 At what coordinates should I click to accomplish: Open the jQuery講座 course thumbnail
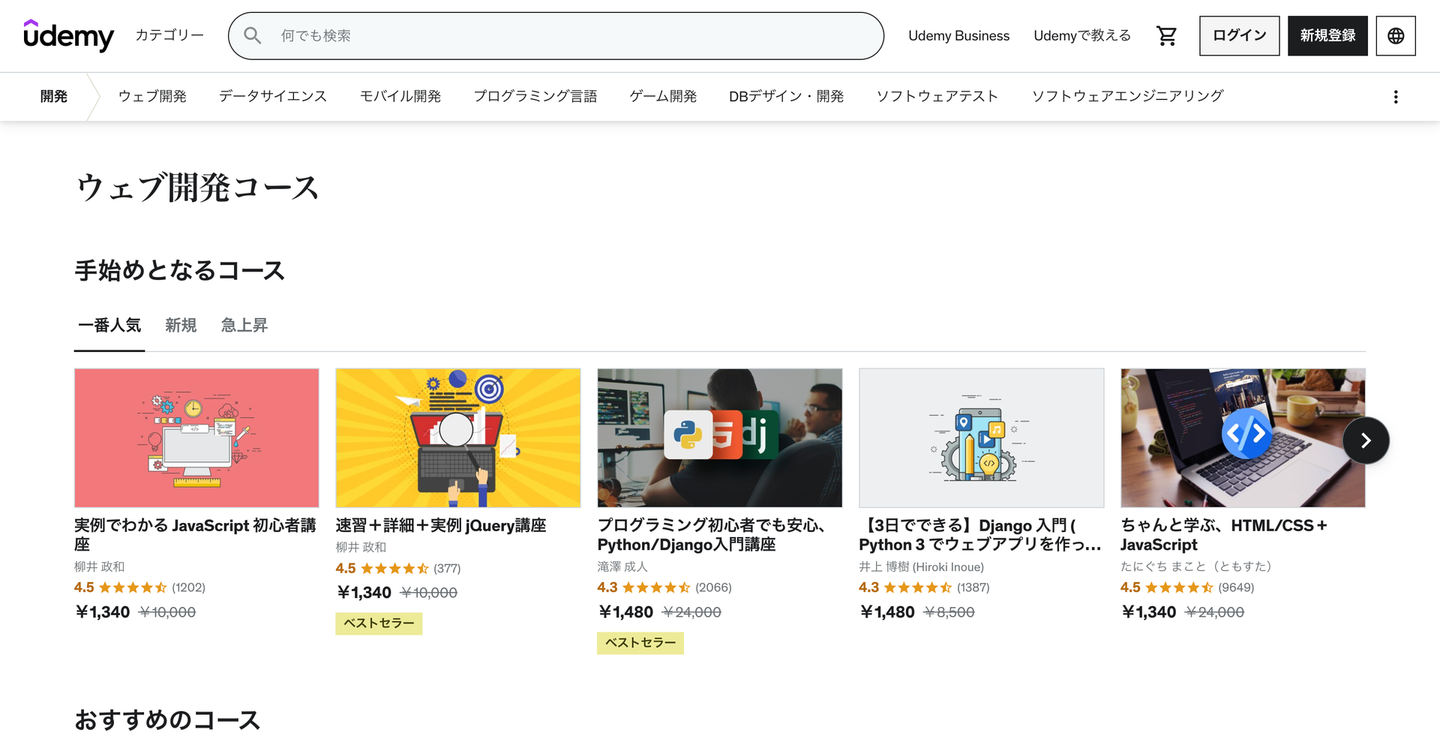(458, 438)
